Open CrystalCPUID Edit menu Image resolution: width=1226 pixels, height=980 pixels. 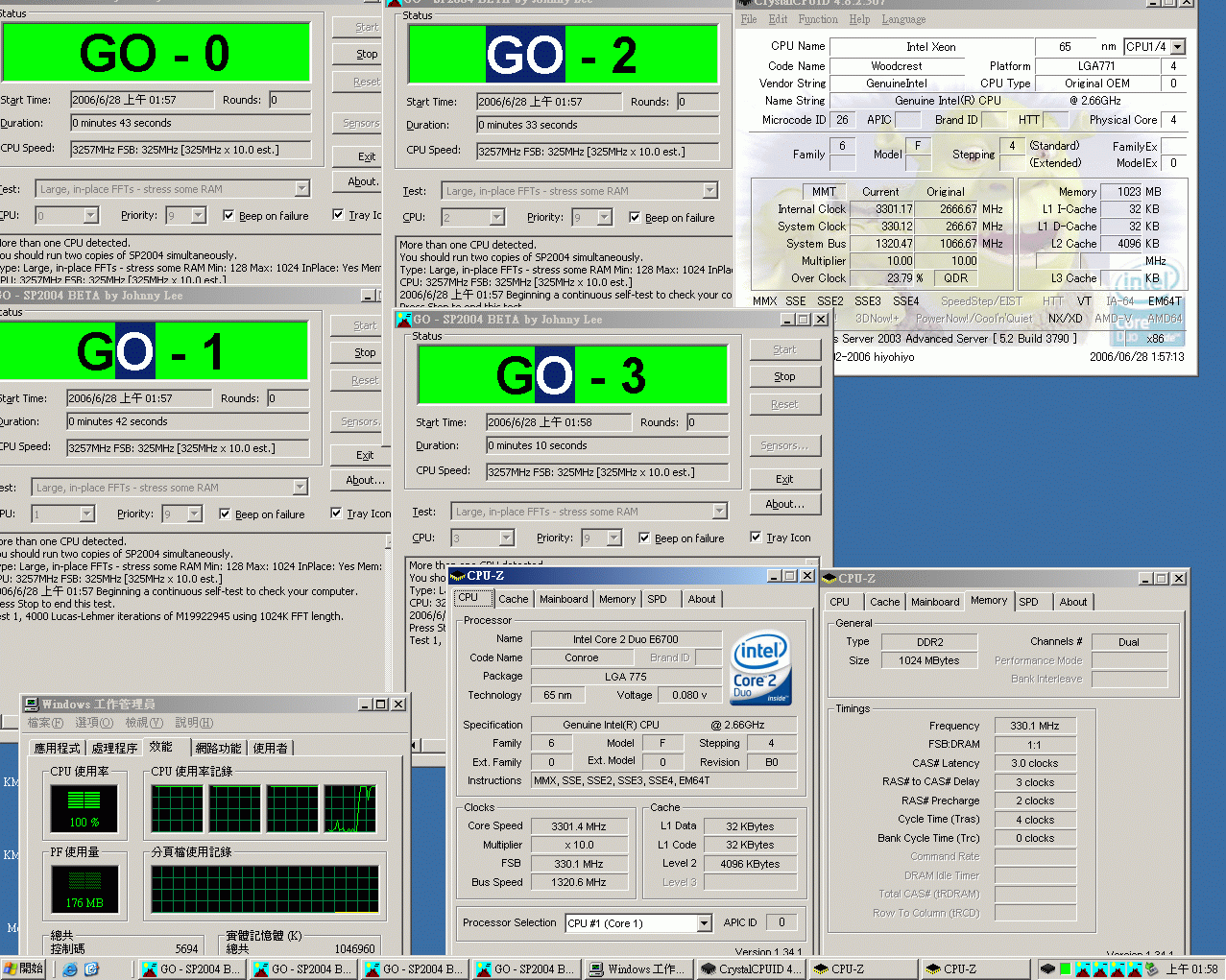click(x=778, y=19)
